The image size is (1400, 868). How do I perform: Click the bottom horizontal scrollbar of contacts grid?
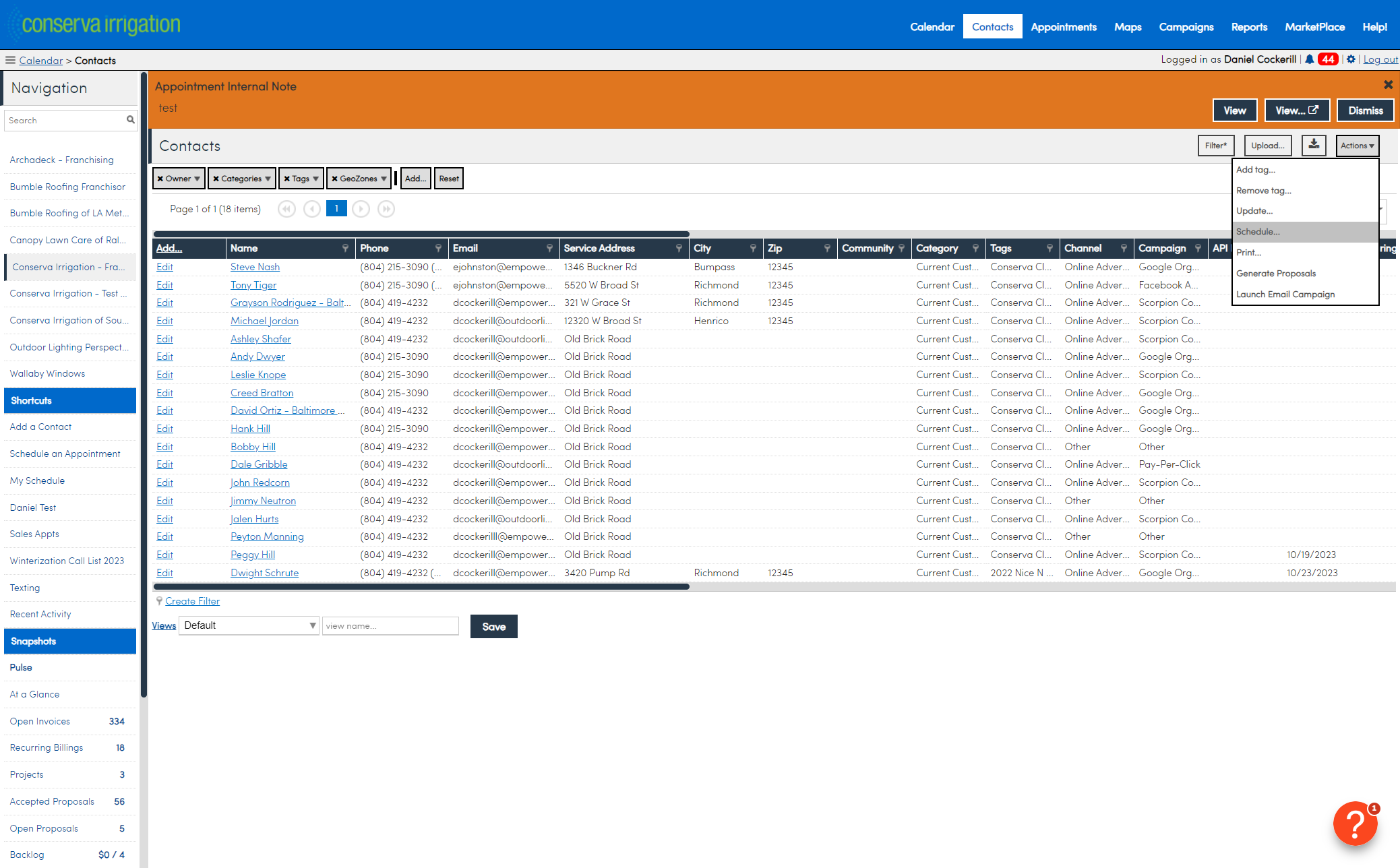click(421, 587)
